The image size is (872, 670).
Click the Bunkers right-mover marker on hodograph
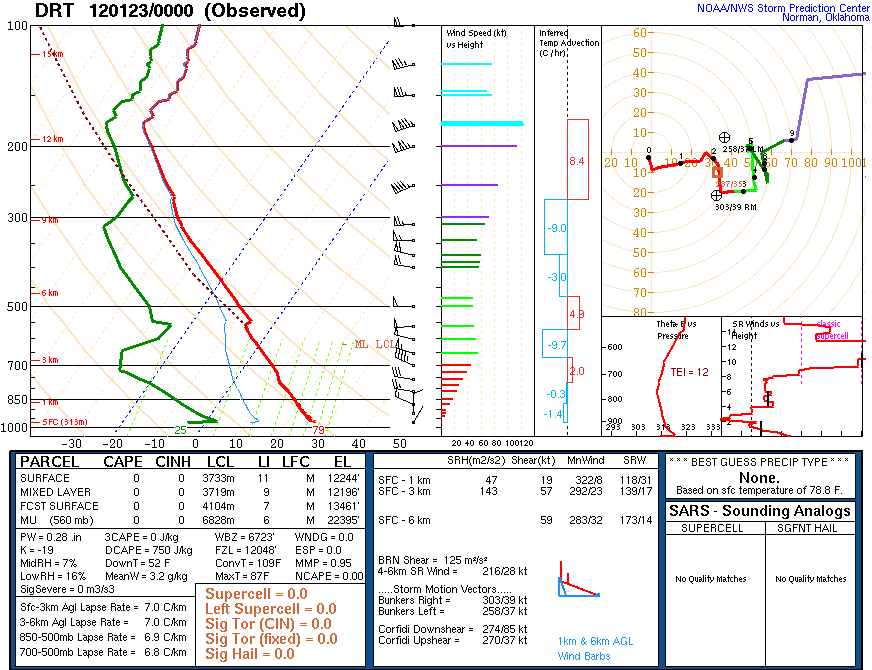716,195
